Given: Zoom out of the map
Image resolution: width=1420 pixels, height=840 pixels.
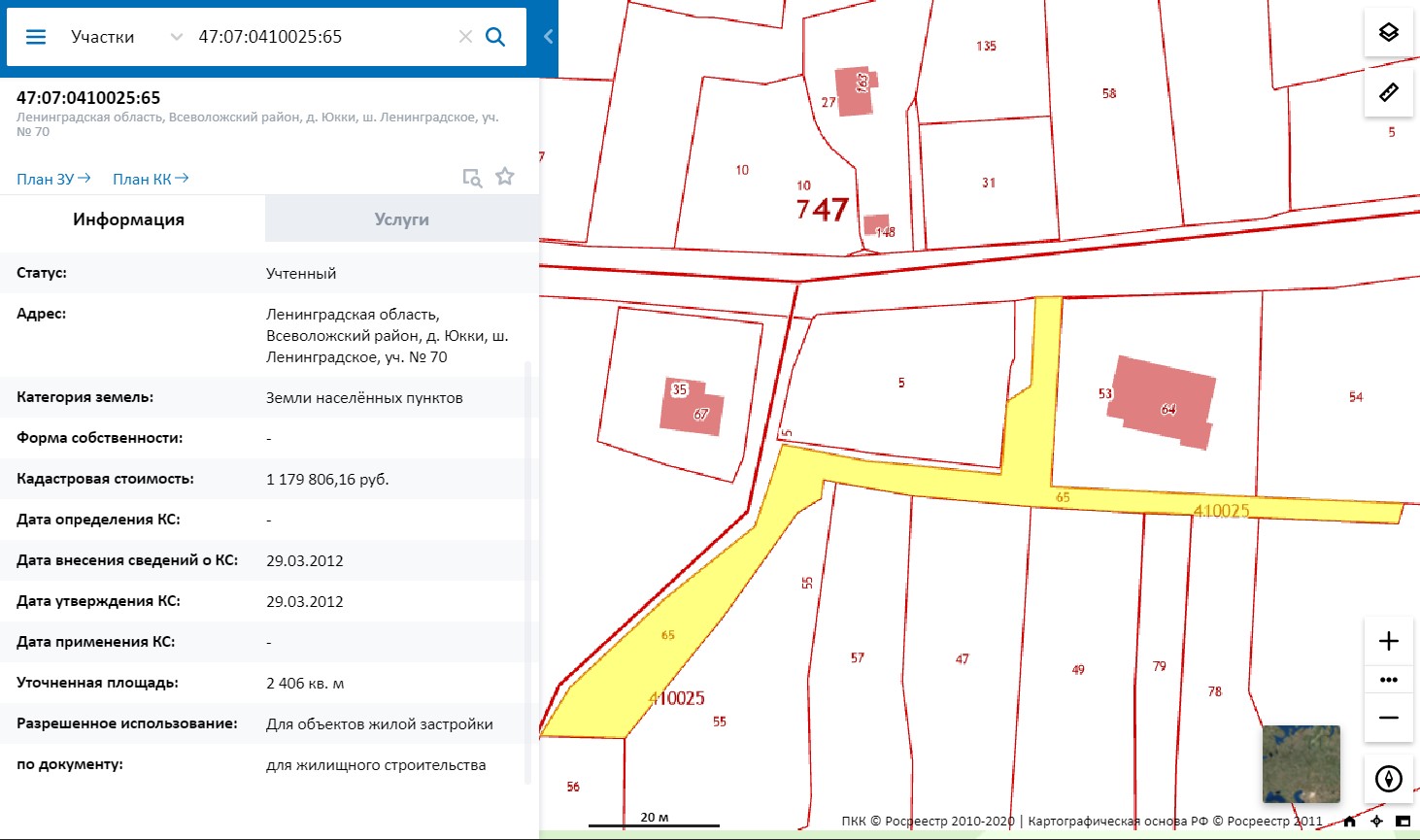Looking at the screenshot, I should coord(1388,719).
